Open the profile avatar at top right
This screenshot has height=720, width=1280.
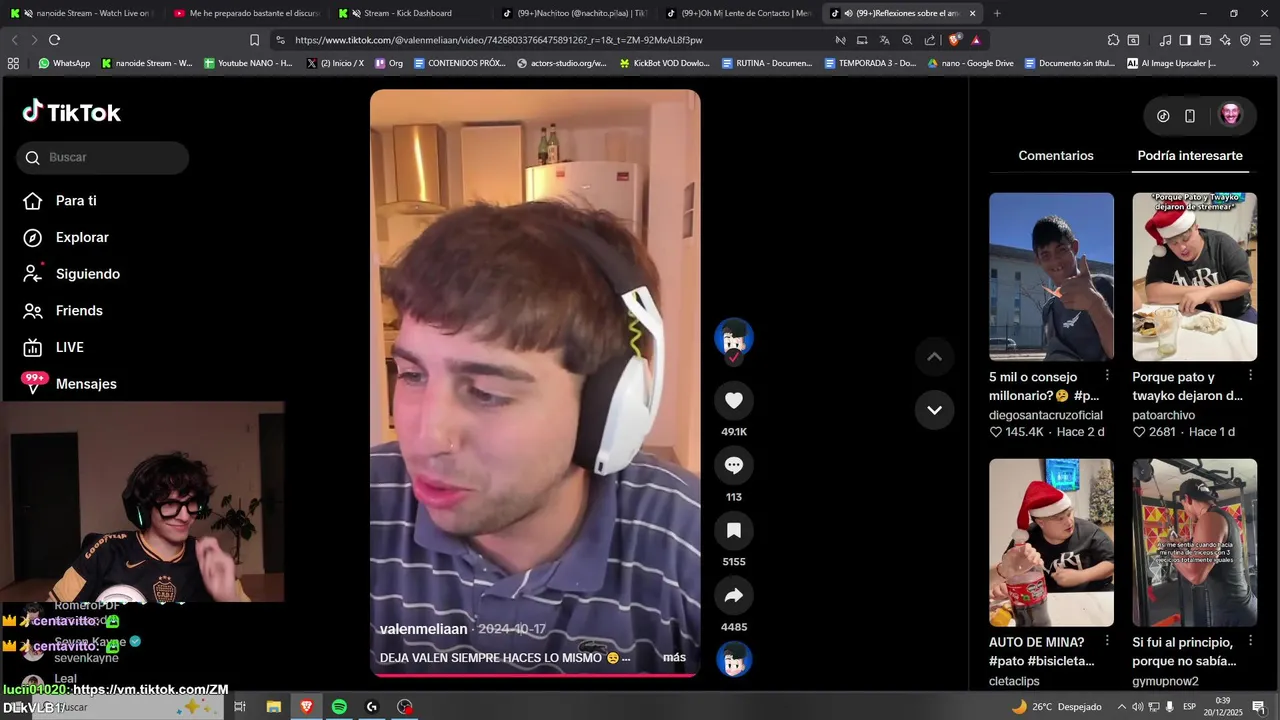coord(1230,115)
